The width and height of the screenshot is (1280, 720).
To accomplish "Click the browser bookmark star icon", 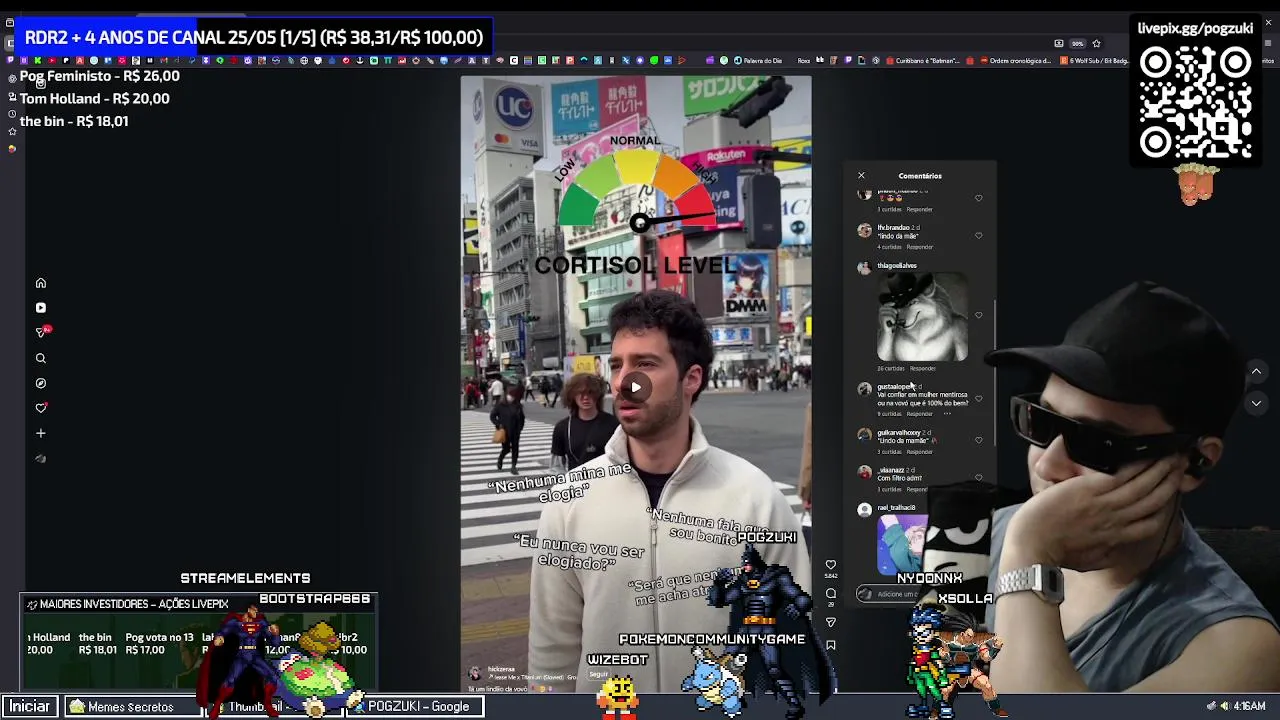I will point(1096,43).
